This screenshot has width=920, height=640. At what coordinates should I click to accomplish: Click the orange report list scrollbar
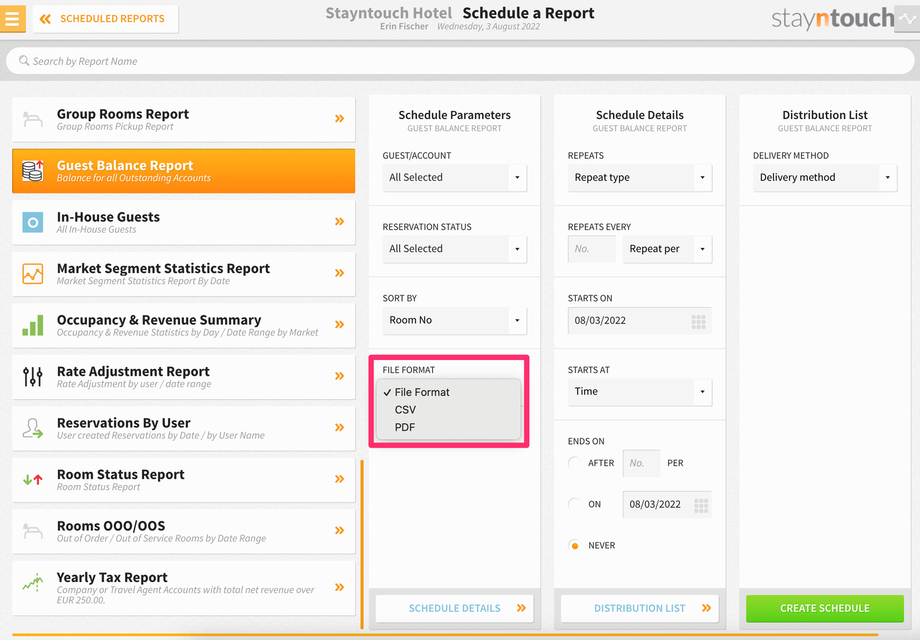pos(362,544)
